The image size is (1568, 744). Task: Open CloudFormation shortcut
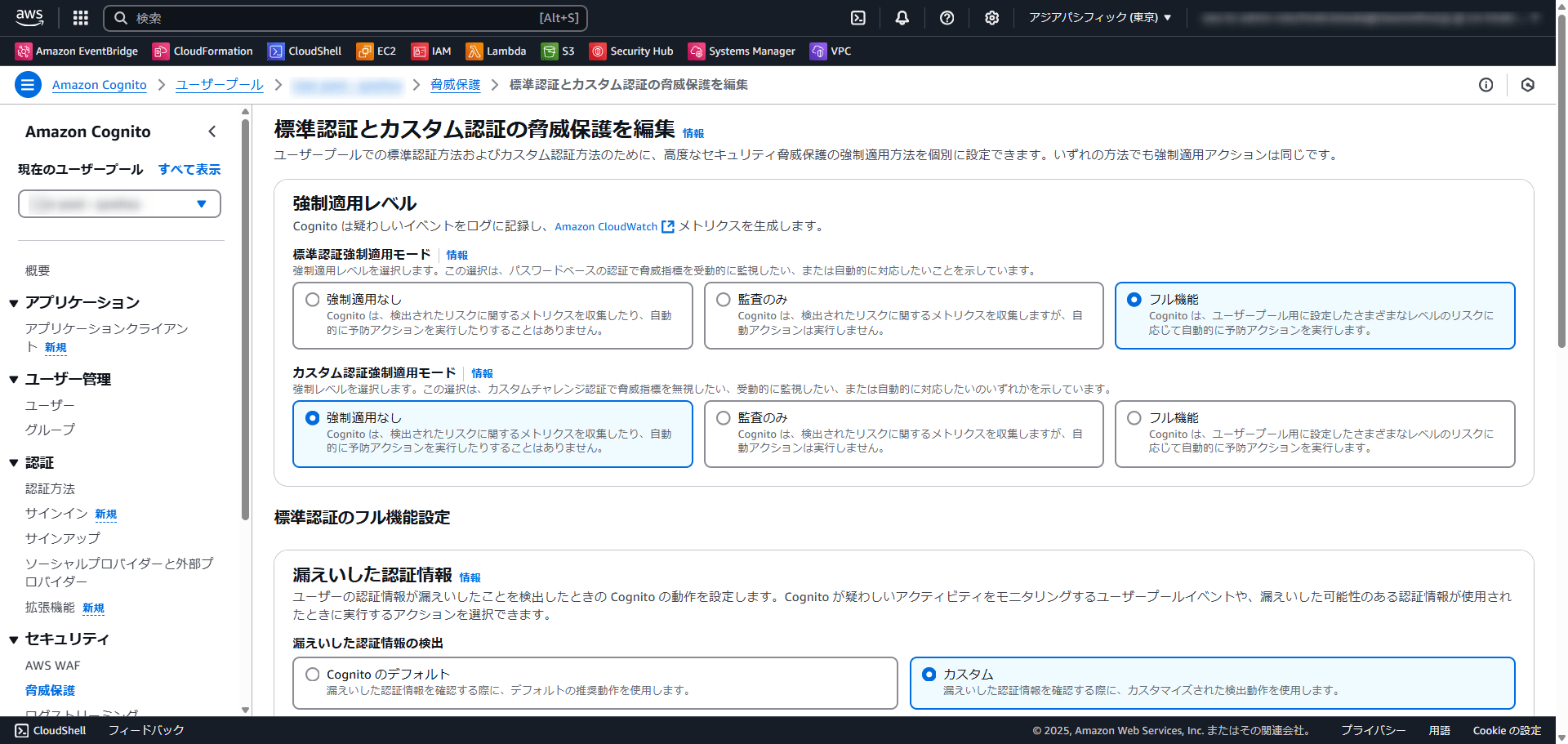pos(203,51)
